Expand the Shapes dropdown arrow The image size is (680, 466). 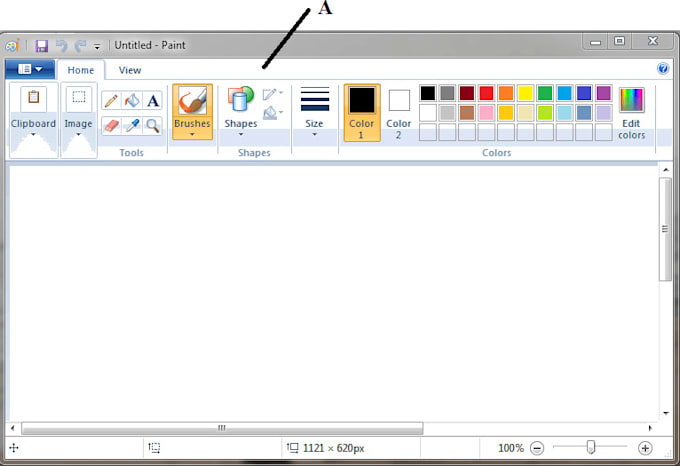click(241, 134)
